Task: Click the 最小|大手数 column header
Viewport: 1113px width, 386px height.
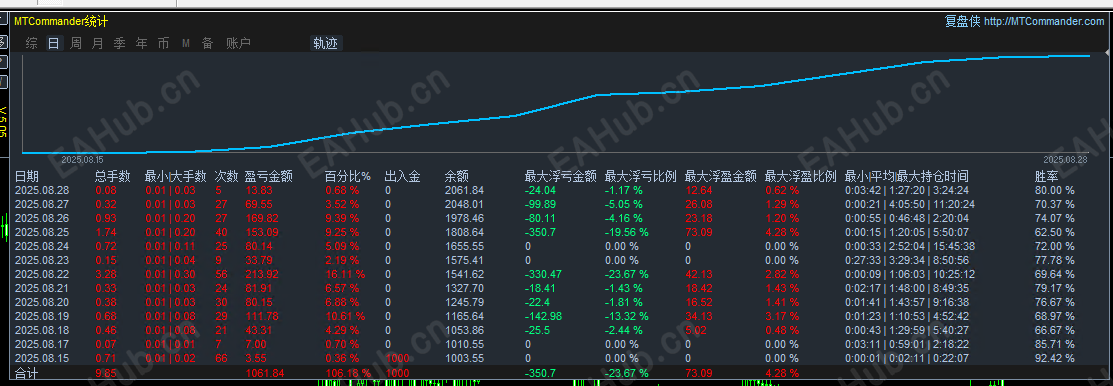Action: [x=175, y=176]
